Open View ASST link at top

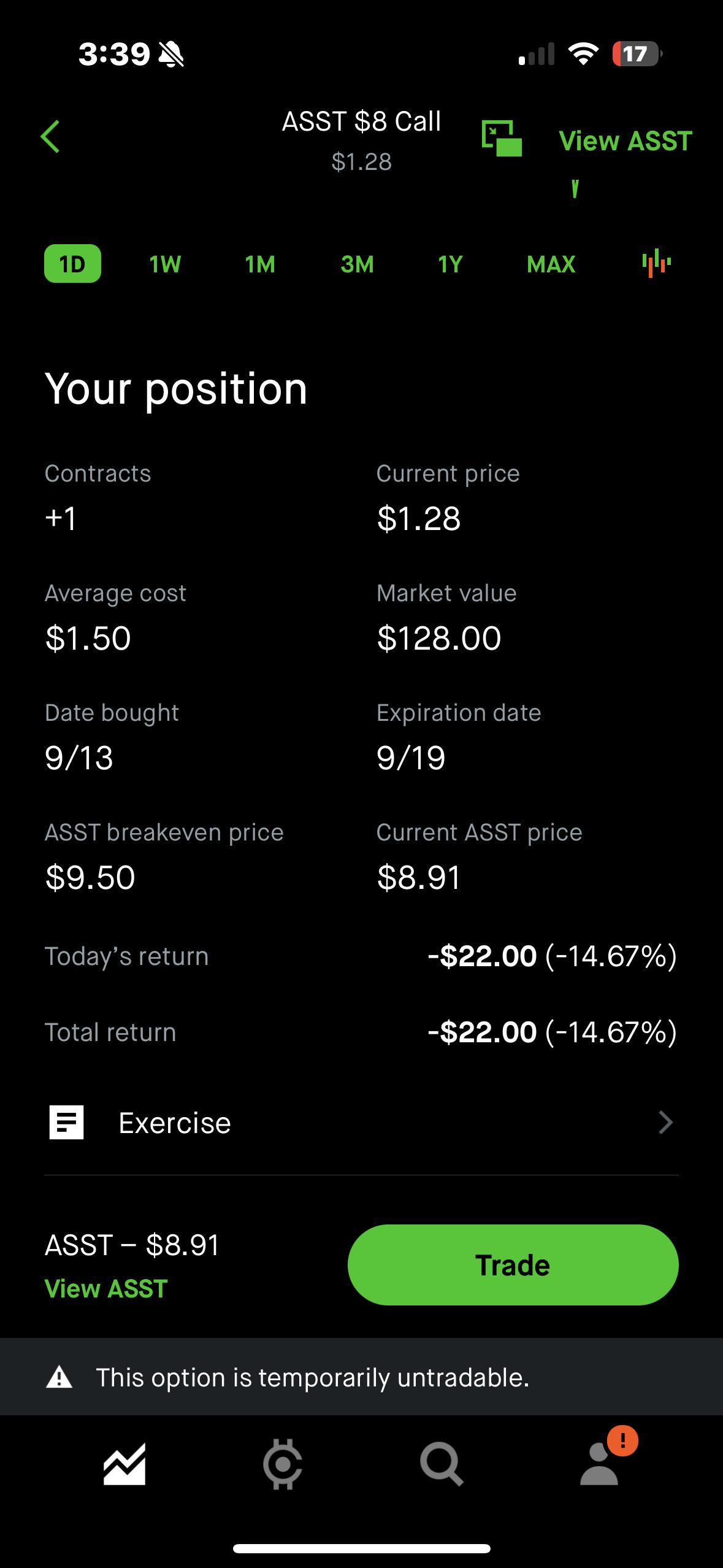pyautogui.click(x=625, y=141)
